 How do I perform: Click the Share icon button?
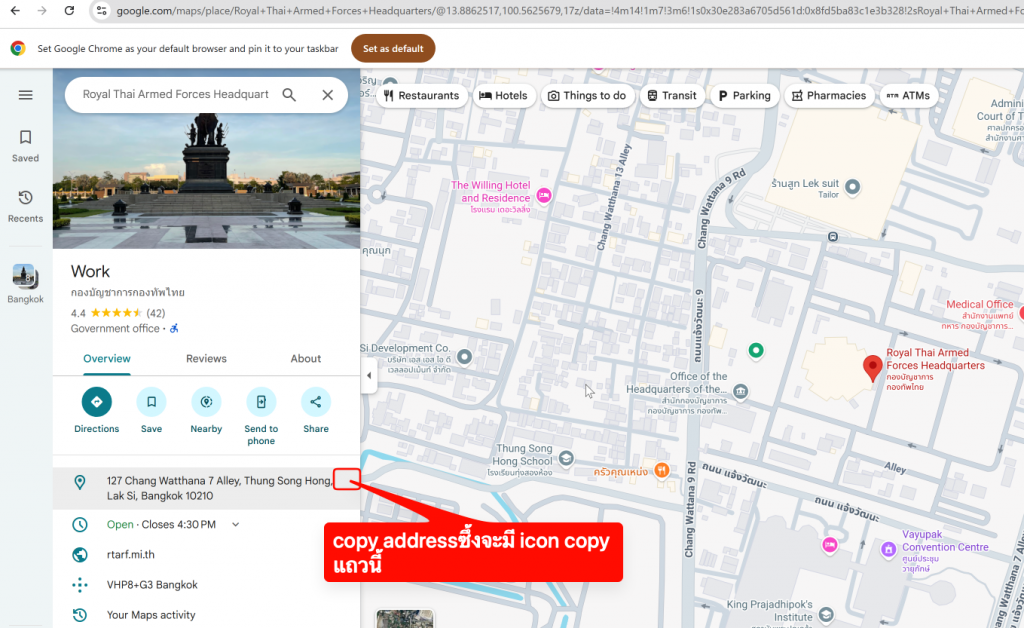tap(316, 402)
